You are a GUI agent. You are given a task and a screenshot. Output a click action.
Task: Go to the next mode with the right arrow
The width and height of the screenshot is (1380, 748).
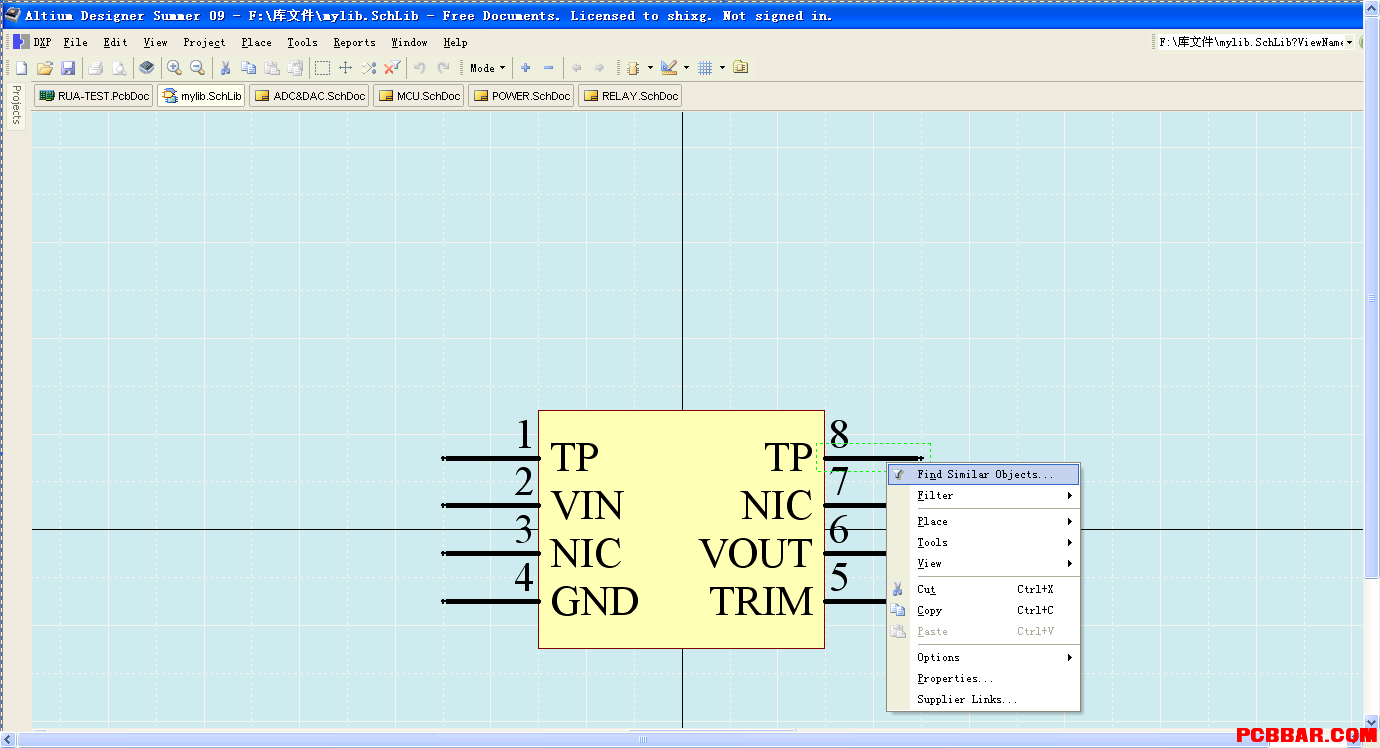pyautogui.click(x=599, y=68)
